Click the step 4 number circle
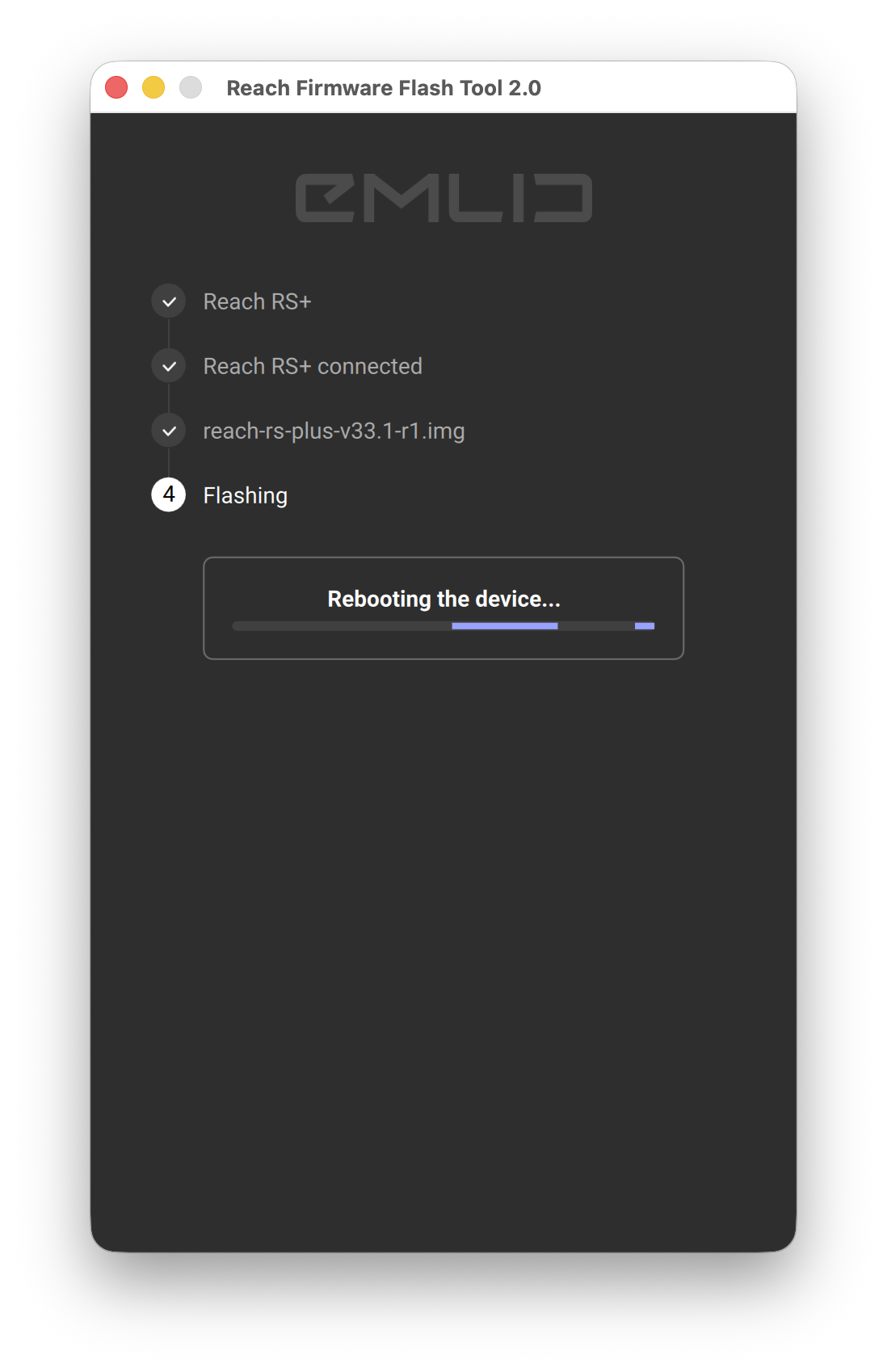This screenshot has width=887, height=1372. 169,495
